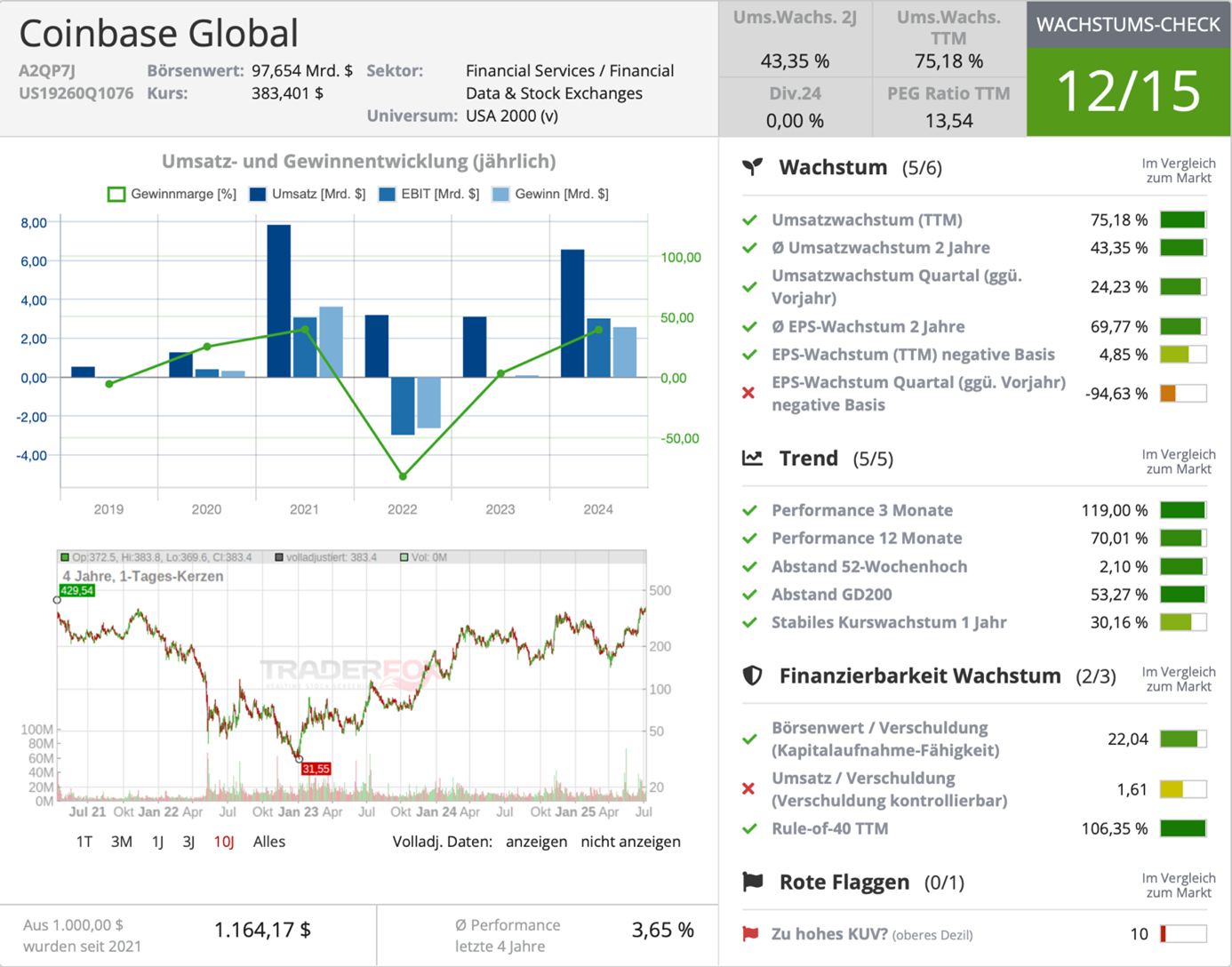The width and height of the screenshot is (1232, 967).
Task: Click checkmark beside EPS-Wachstum (TTM) negative Basis
Action: coord(749,355)
